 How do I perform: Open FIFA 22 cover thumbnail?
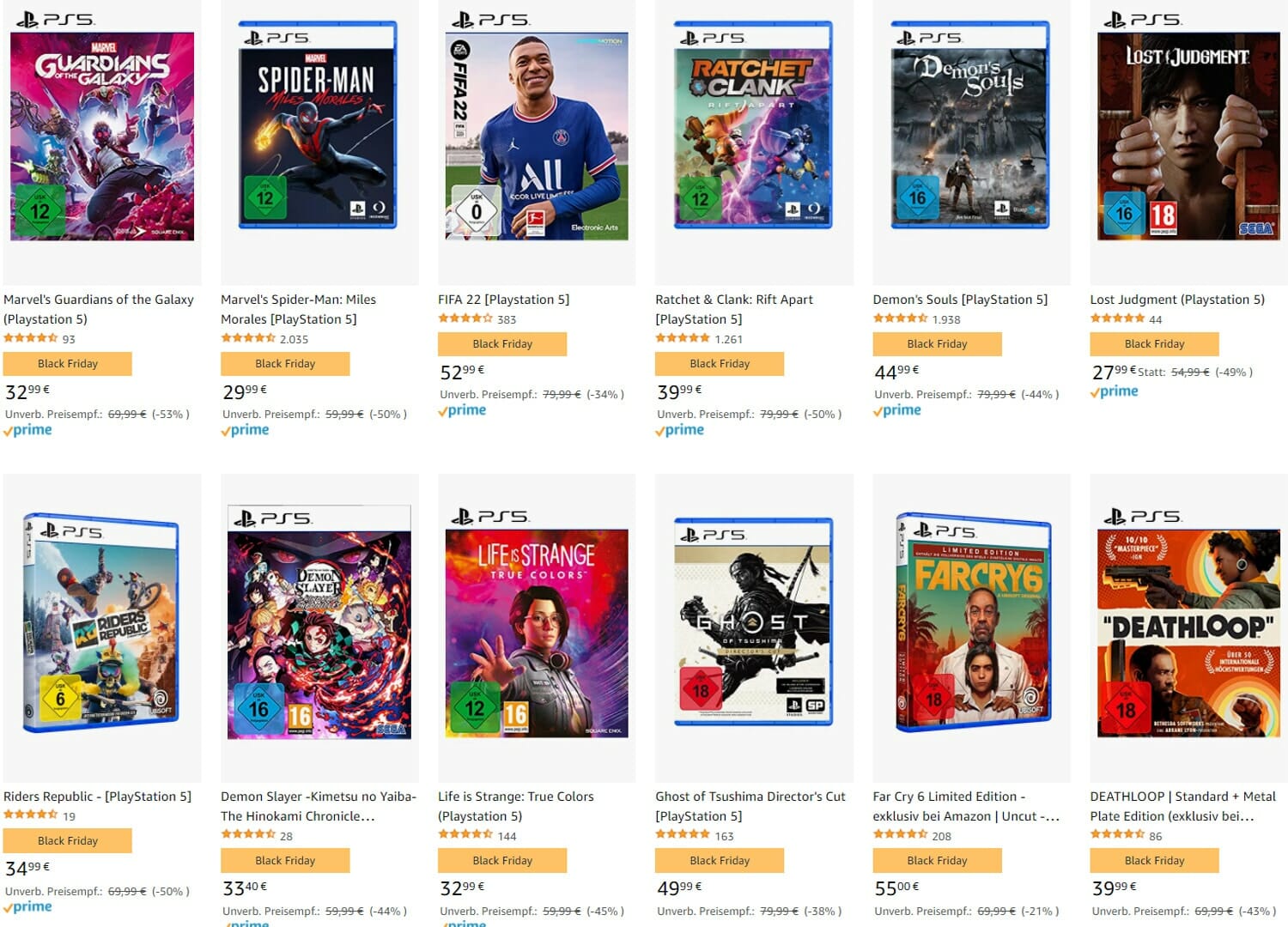pos(537,126)
